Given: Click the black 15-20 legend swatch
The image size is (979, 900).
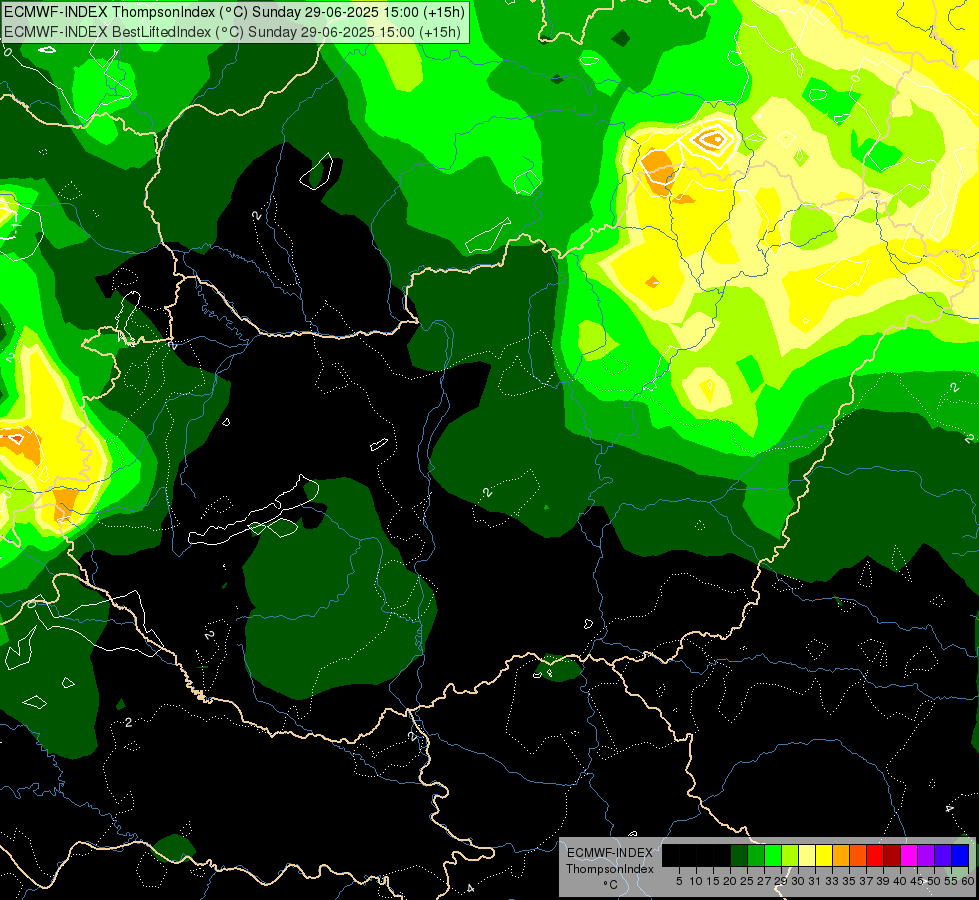Looking at the screenshot, I should pyautogui.click(x=722, y=855).
